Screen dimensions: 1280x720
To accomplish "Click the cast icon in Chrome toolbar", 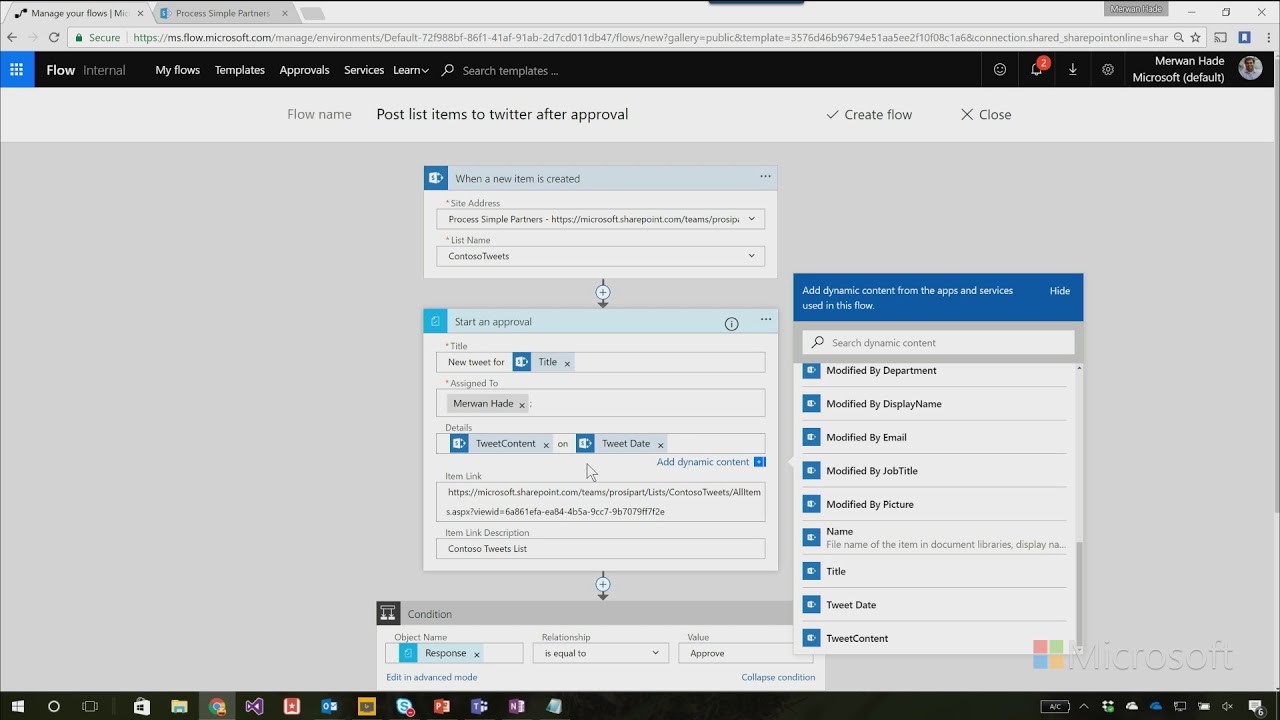I will 1221,37.
